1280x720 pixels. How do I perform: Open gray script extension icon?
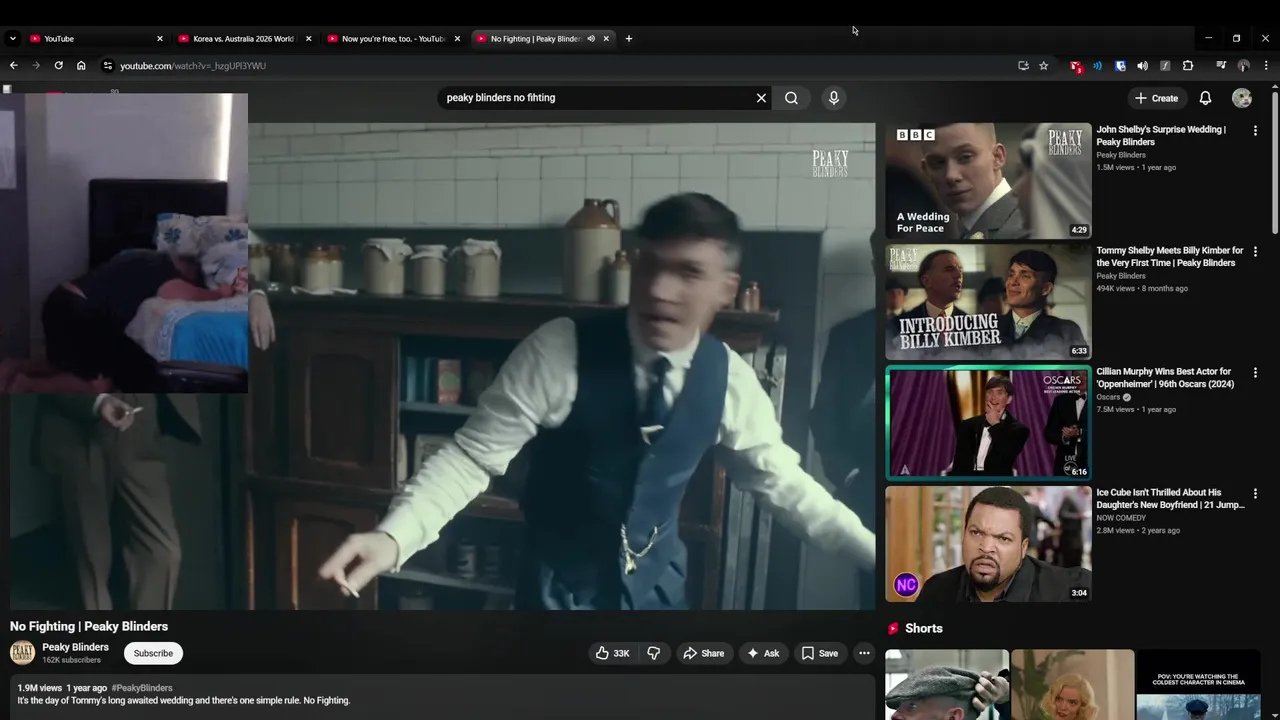(1165, 65)
